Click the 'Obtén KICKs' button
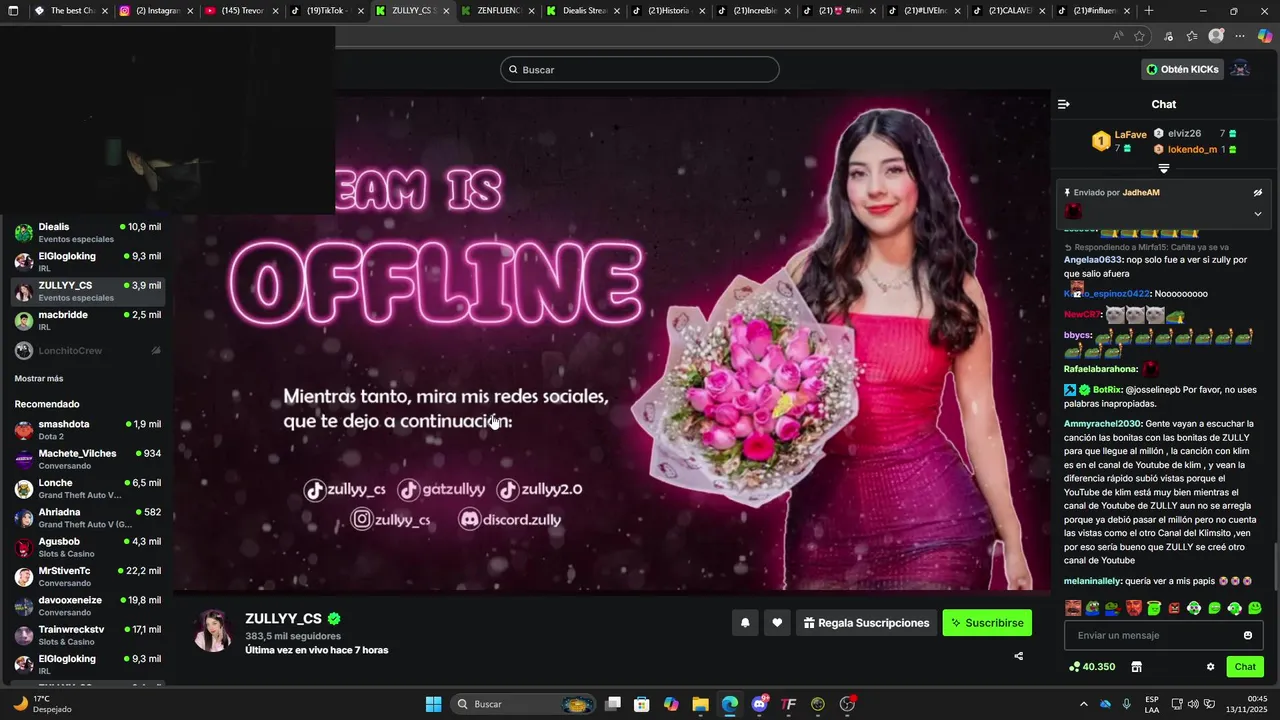Screen dimensions: 1280x720 (x=1183, y=69)
